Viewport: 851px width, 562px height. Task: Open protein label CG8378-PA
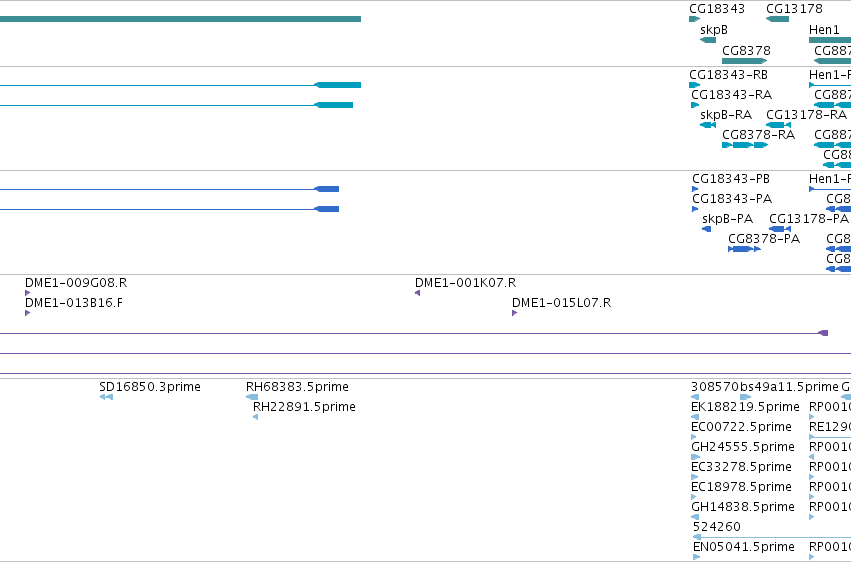764,239
